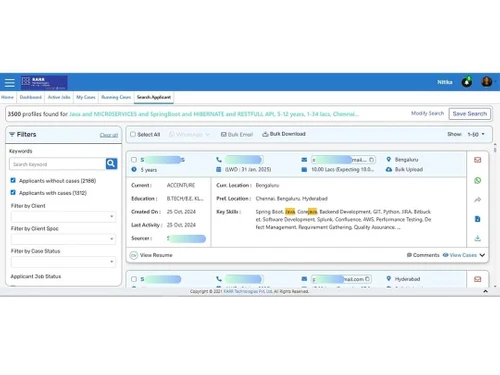500x375 pixels.
Task: Click the RARR Technologies logo
Action: pos(44,83)
